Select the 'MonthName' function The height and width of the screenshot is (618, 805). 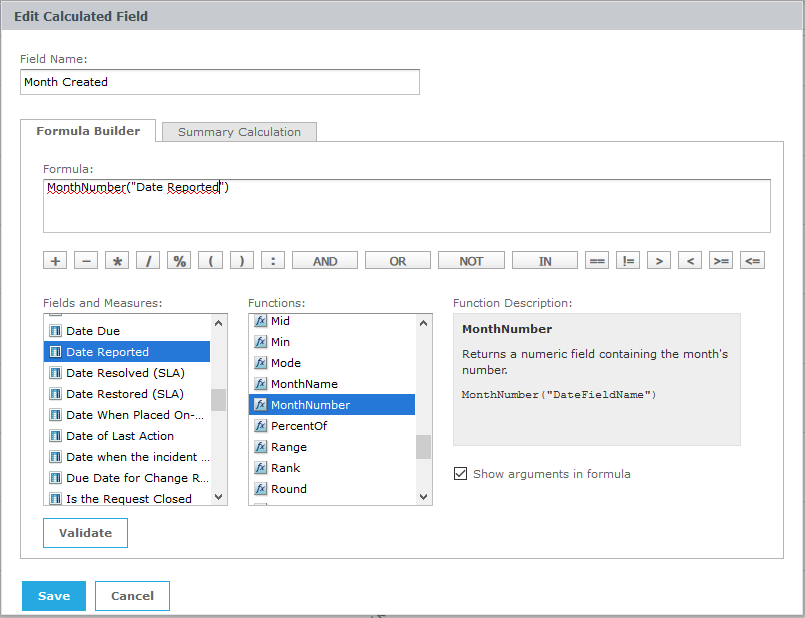click(332, 384)
